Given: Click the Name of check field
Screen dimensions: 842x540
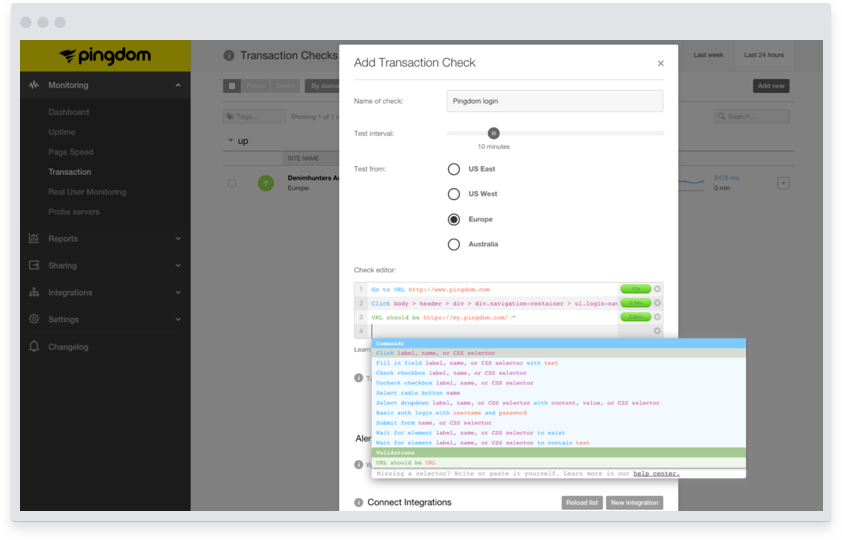Looking at the screenshot, I should tap(555, 101).
